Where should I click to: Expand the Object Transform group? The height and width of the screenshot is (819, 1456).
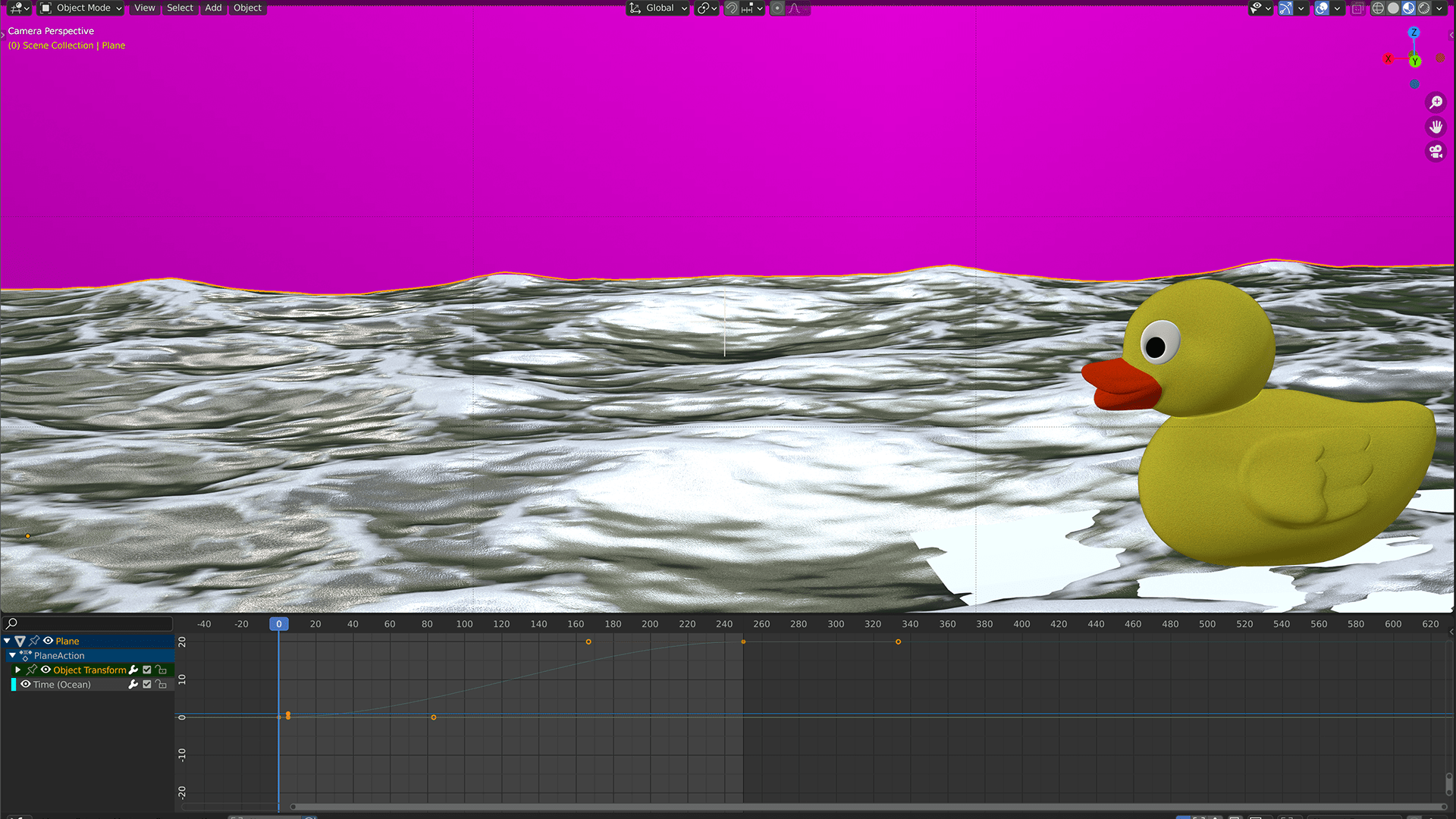click(x=17, y=670)
